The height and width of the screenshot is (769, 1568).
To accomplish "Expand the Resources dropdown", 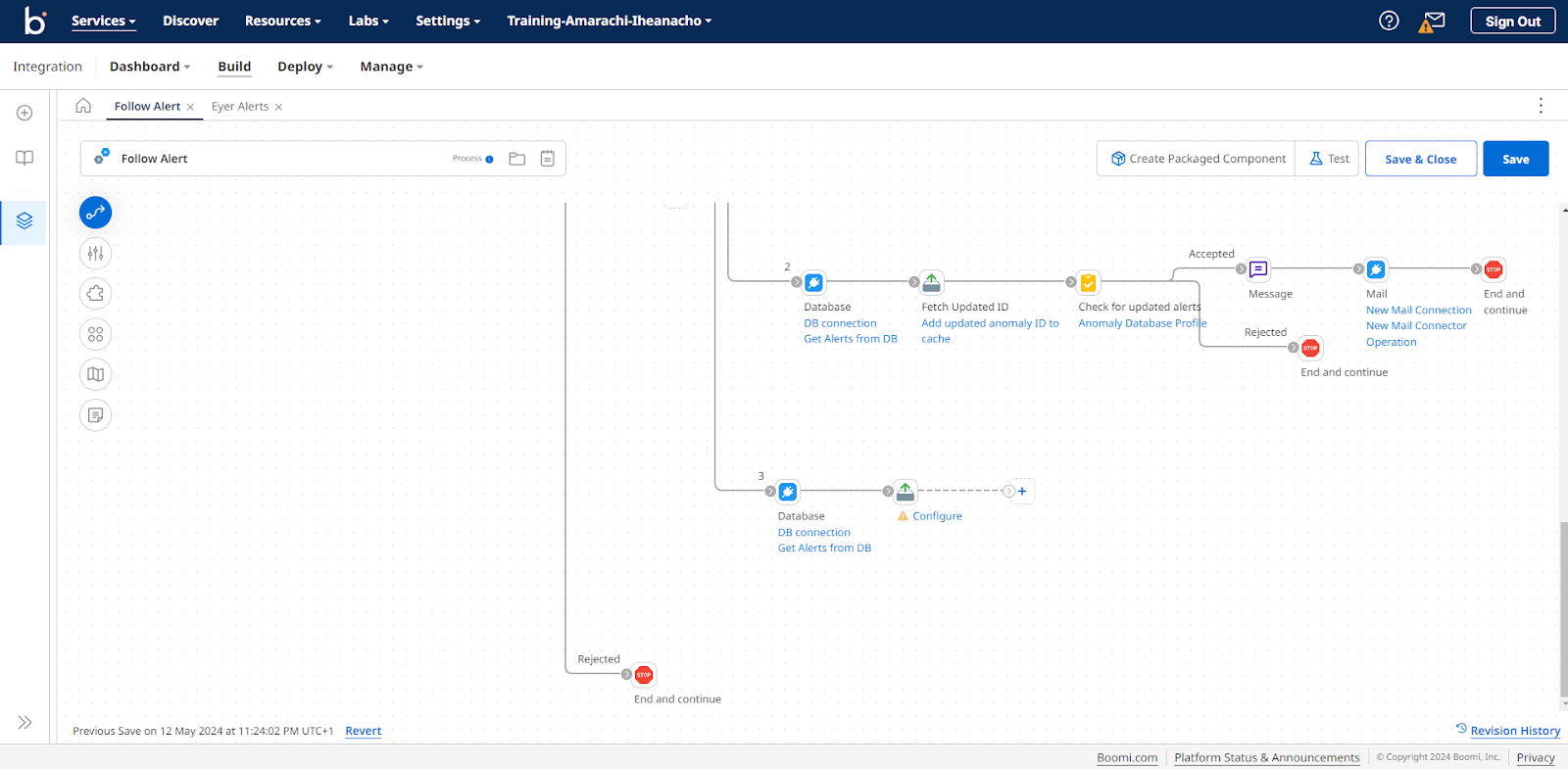I will [282, 21].
